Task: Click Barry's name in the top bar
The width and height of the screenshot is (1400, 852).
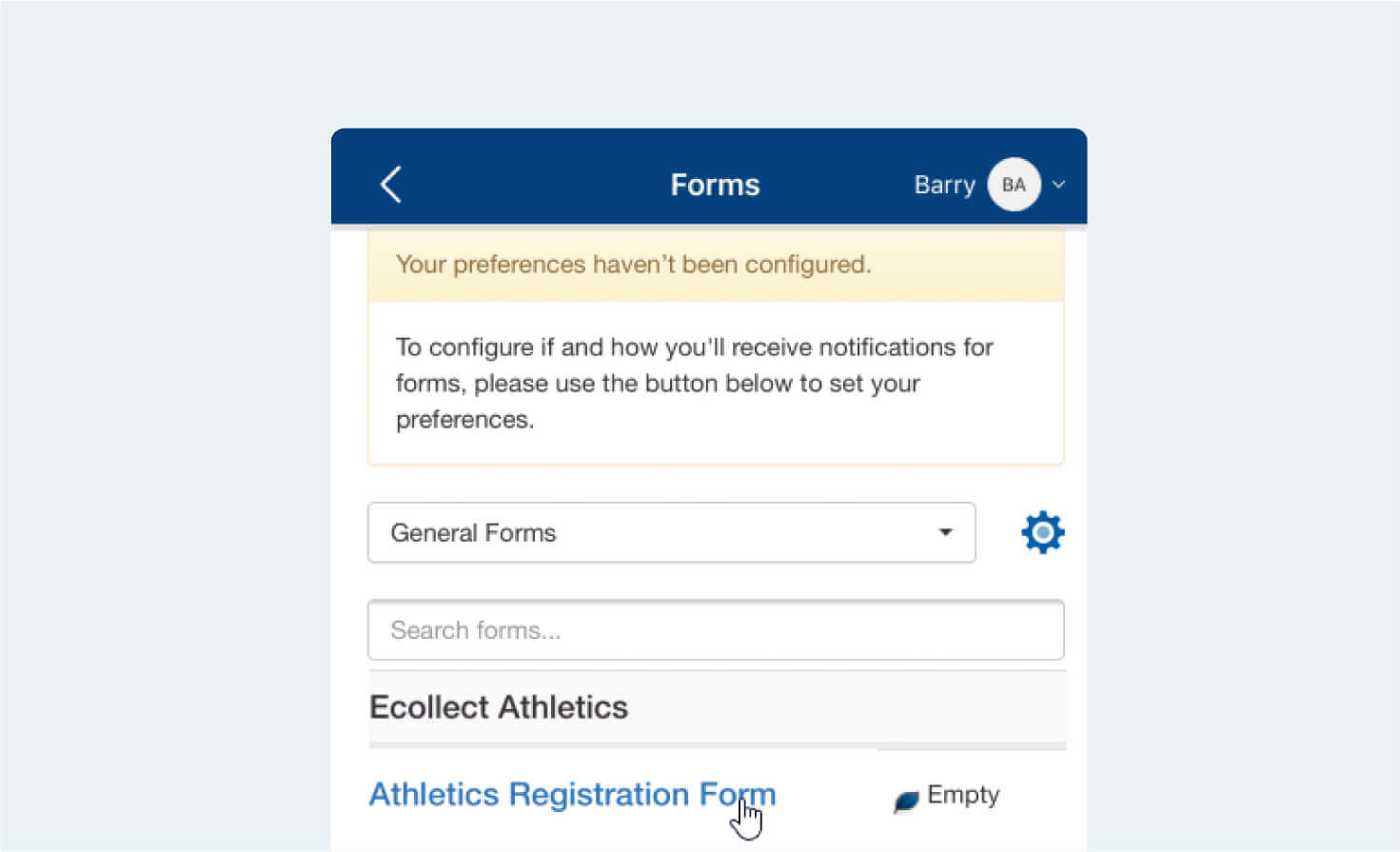Action: (944, 185)
